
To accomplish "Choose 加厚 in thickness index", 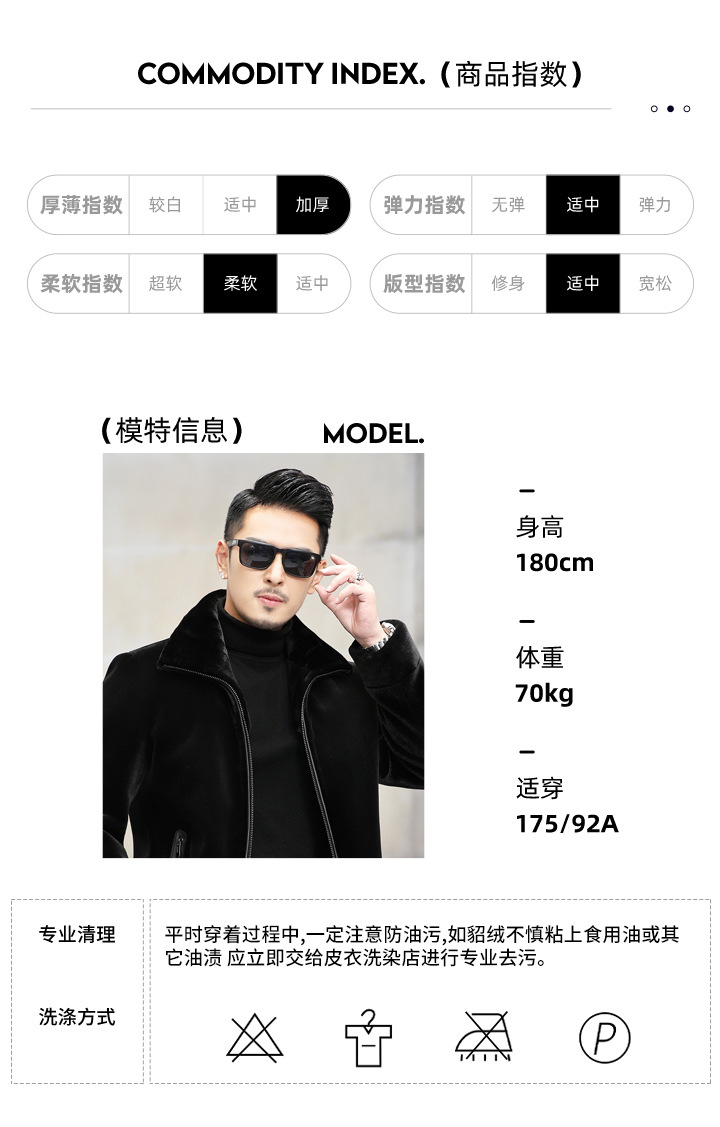I will click(313, 205).
